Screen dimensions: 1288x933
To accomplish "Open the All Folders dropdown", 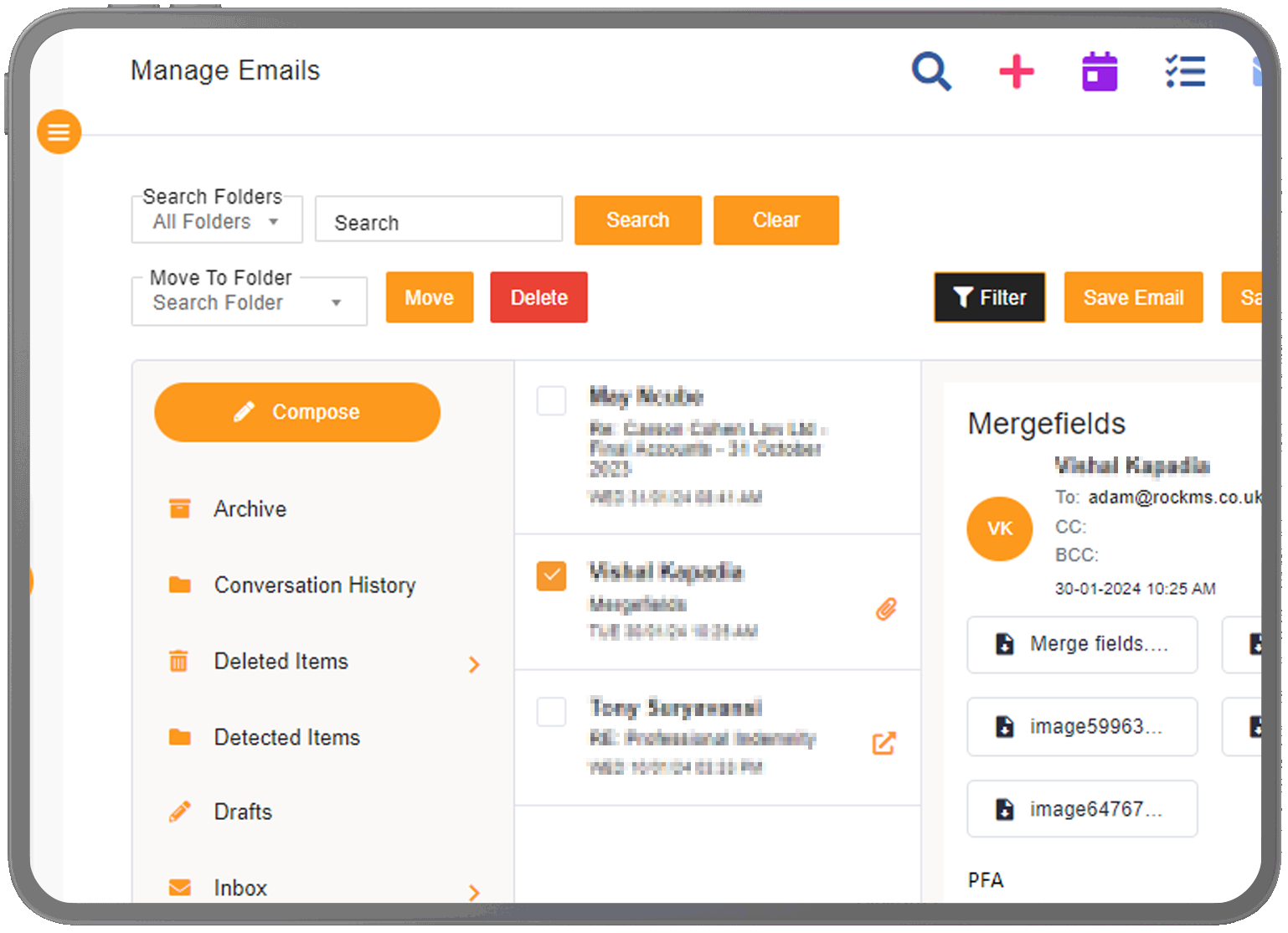I will [x=216, y=222].
